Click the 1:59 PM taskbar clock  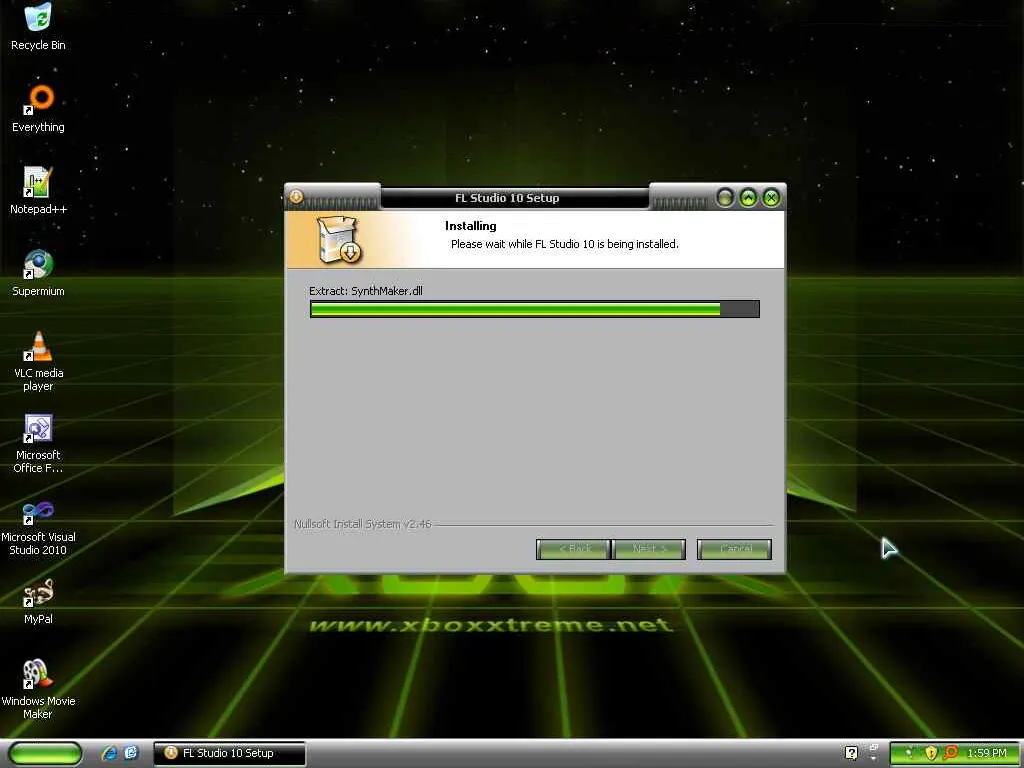click(987, 753)
